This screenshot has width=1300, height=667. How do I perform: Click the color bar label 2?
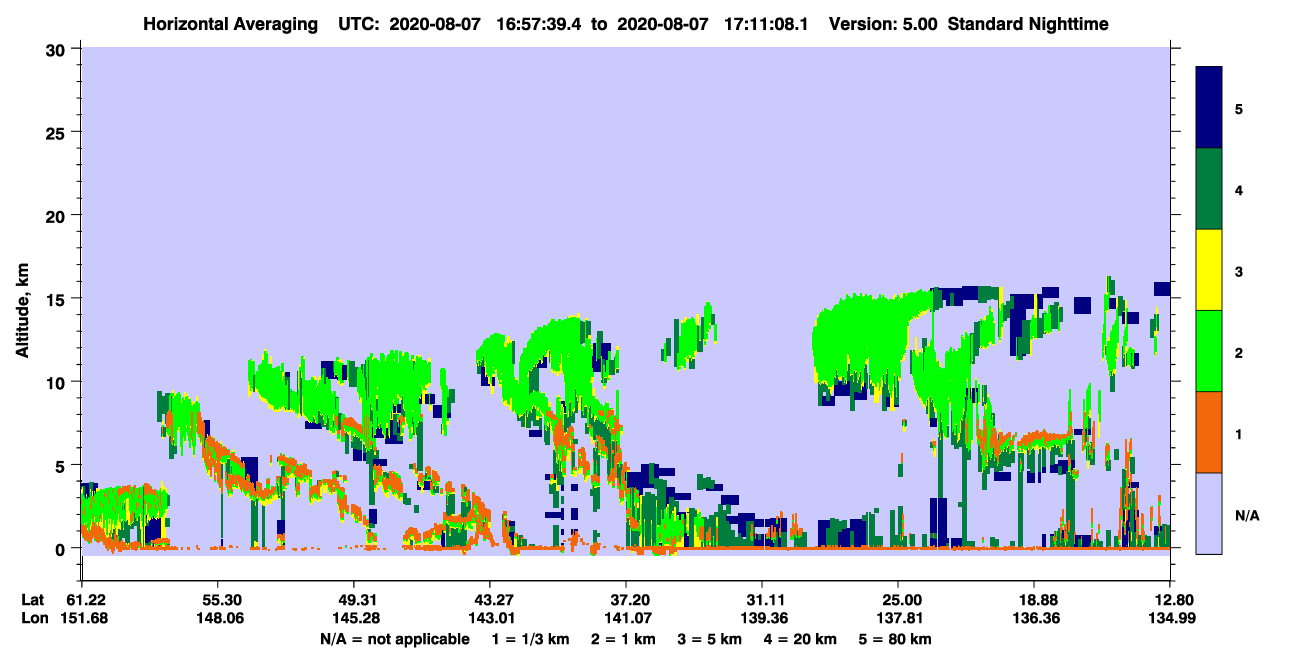click(1239, 352)
